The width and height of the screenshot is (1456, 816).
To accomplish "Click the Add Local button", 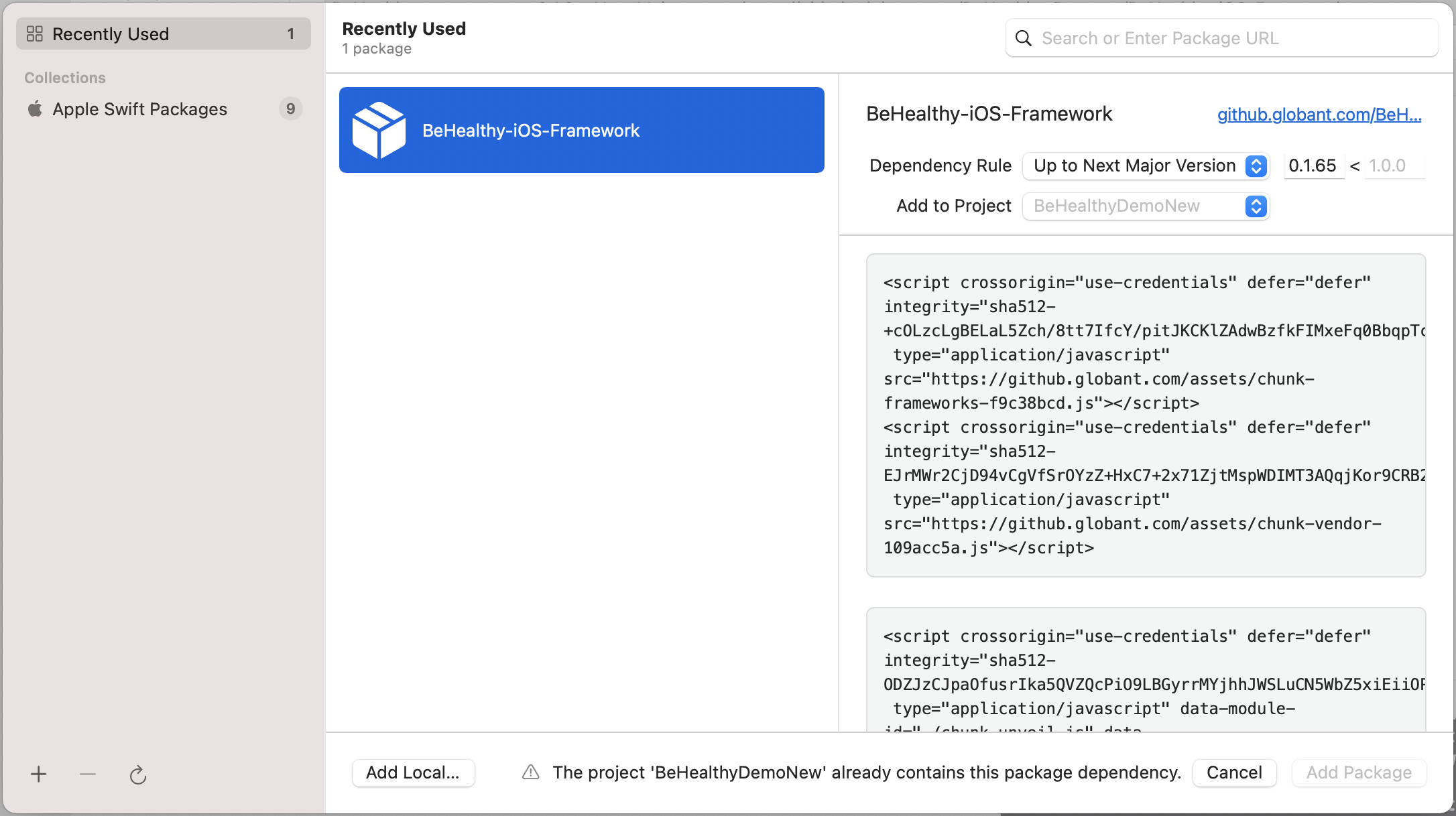I will 413,772.
